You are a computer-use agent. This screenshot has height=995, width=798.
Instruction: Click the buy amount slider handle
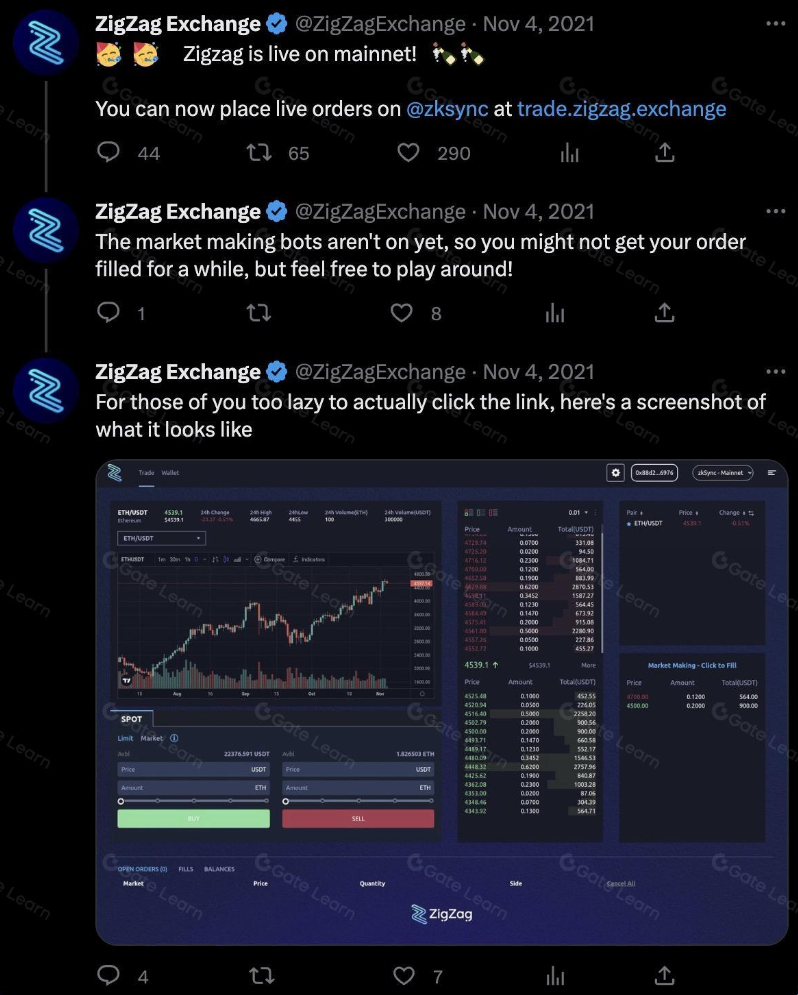[121, 801]
